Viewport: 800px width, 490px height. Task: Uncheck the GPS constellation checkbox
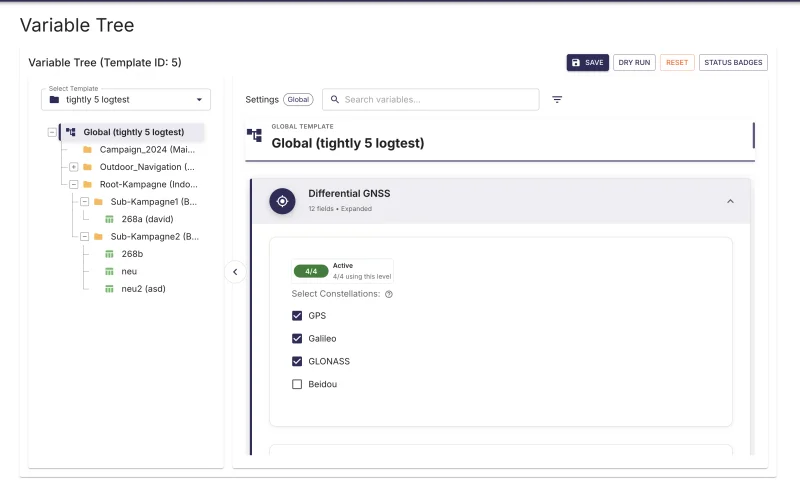point(297,315)
